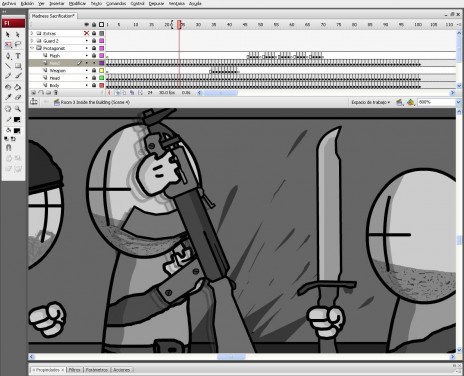The width and height of the screenshot is (464, 376).
Task: Select the Brush tool
Action: (x=18, y=76)
